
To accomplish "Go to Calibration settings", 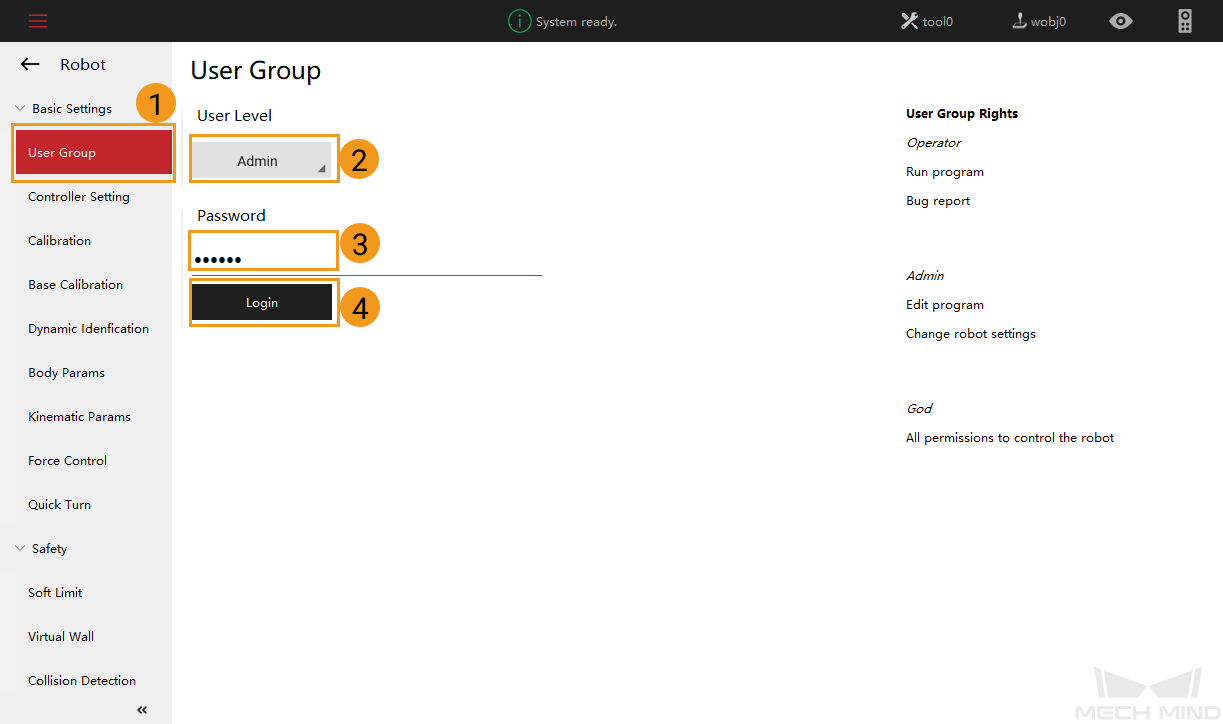I will point(60,241).
